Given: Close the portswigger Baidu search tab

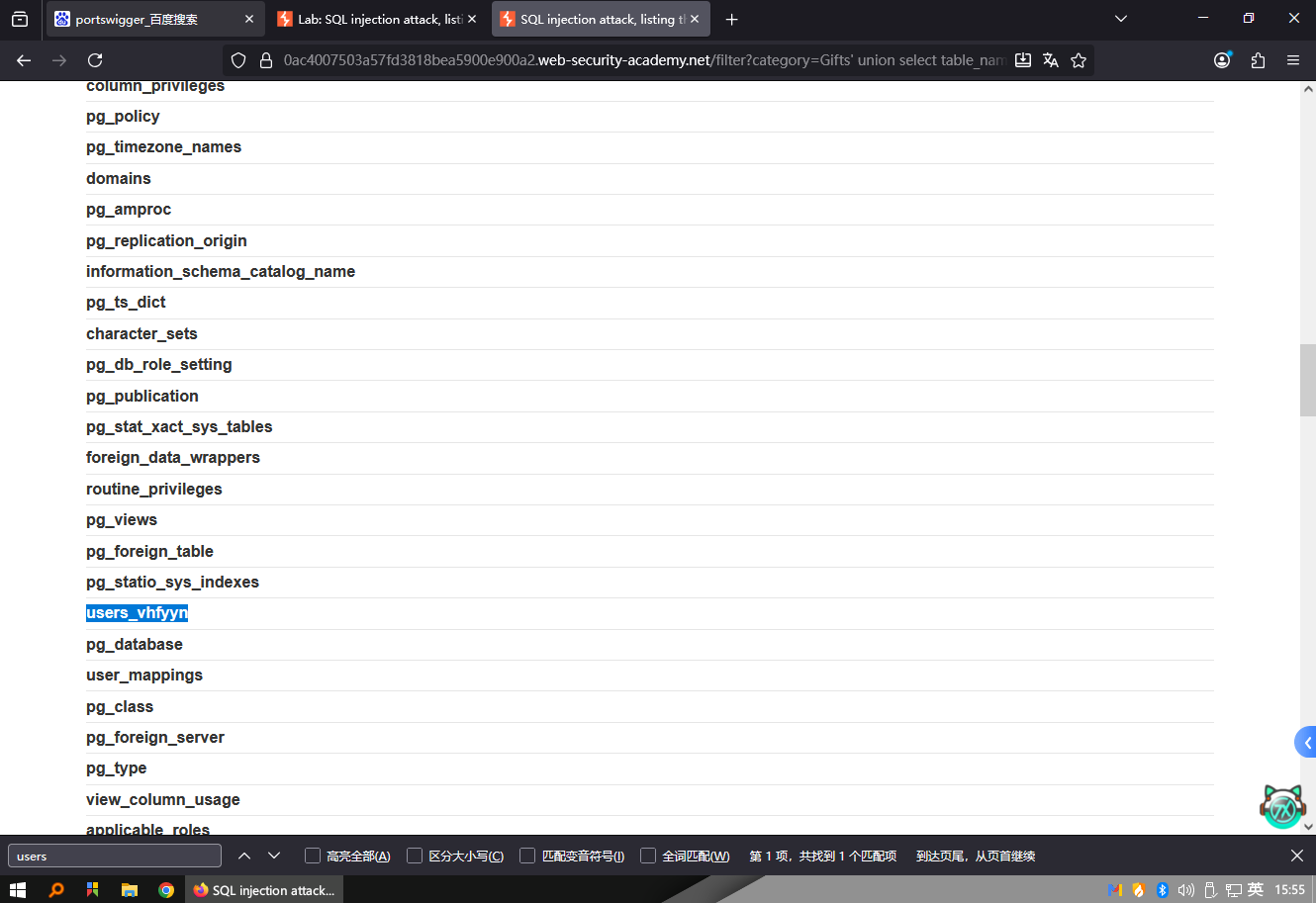Looking at the screenshot, I should click(x=249, y=19).
